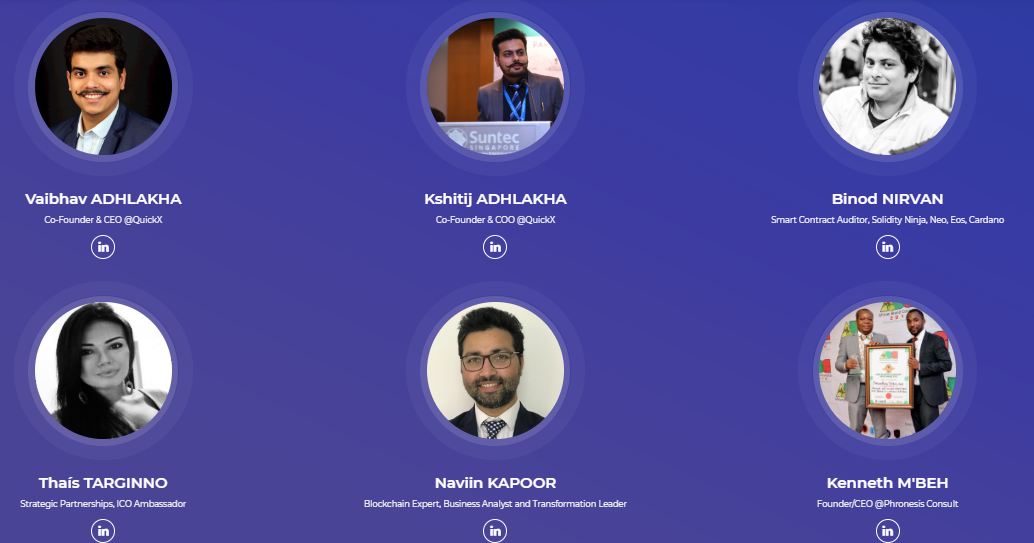The image size is (1034, 543).
Task: Click Kshitij Adhlakha's Suntec podium photo
Action: (x=495, y=86)
